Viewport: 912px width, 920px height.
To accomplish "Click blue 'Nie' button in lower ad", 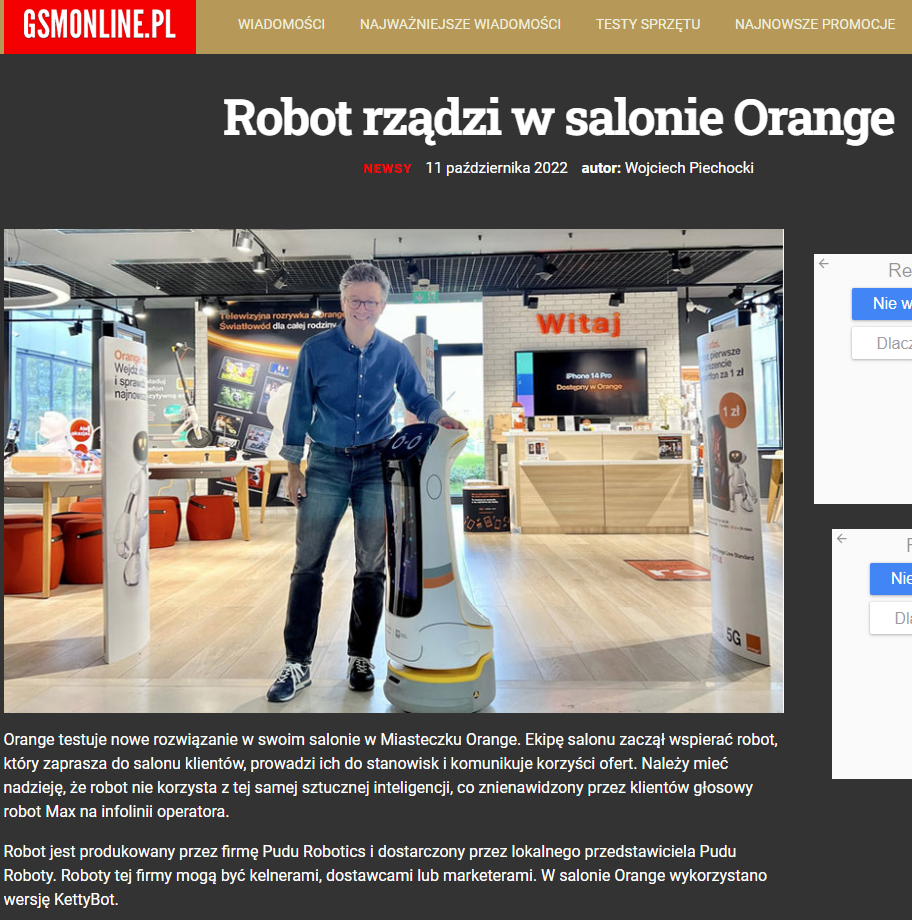I will [x=891, y=579].
